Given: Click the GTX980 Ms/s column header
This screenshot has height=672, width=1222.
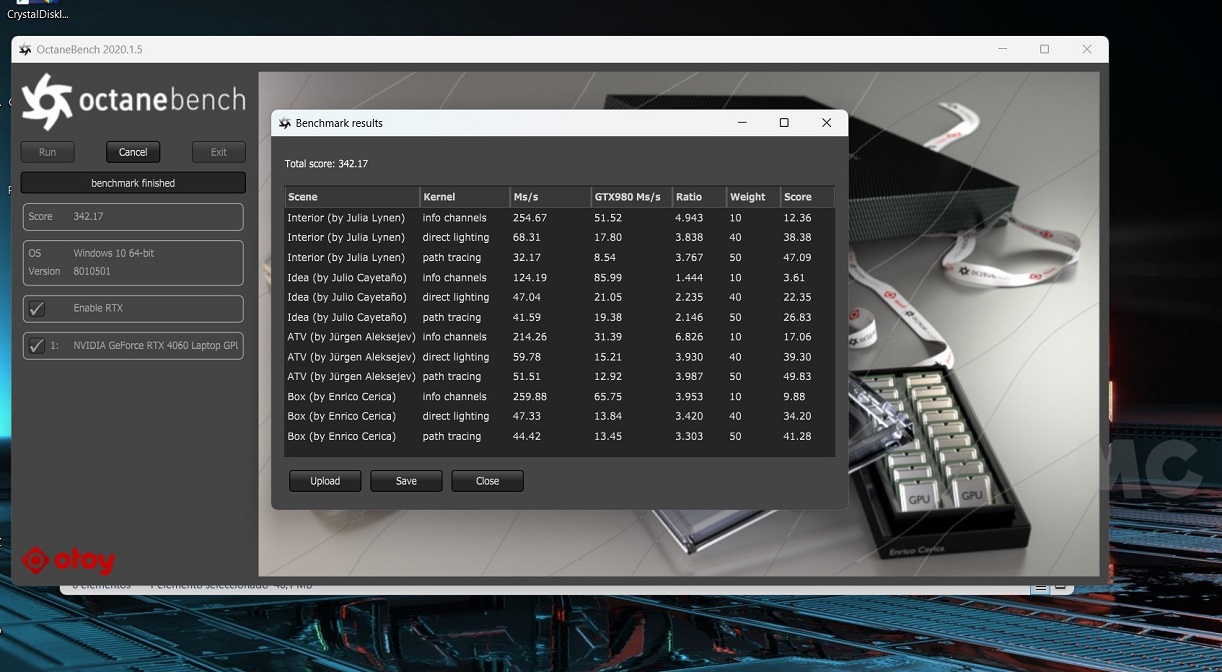Looking at the screenshot, I should [629, 197].
